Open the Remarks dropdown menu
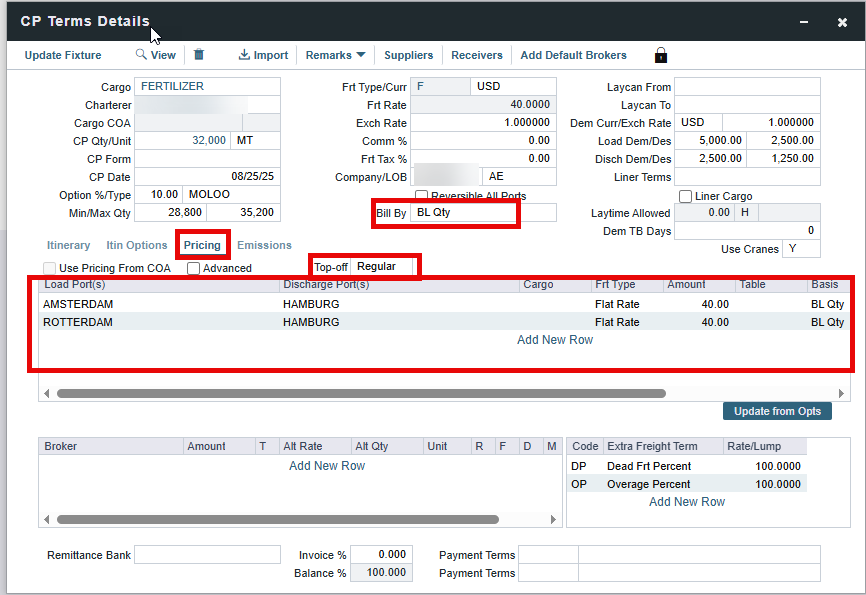Screen dimensions: 866x595 click(x=335, y=55)
